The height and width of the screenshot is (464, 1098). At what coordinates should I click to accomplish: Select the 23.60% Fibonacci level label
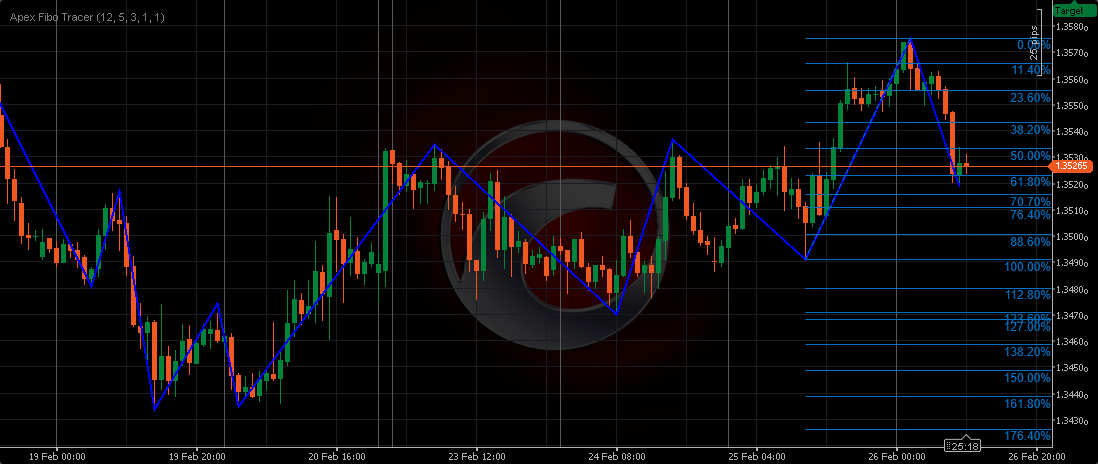(x=1030, y=98)
